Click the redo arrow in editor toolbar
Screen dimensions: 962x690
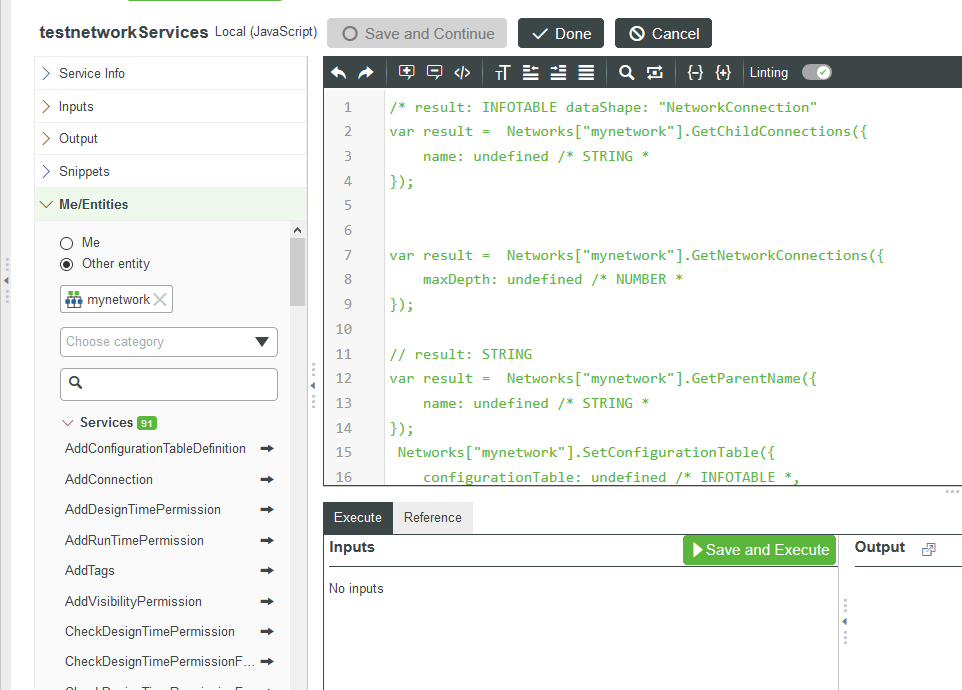point(366,72)
